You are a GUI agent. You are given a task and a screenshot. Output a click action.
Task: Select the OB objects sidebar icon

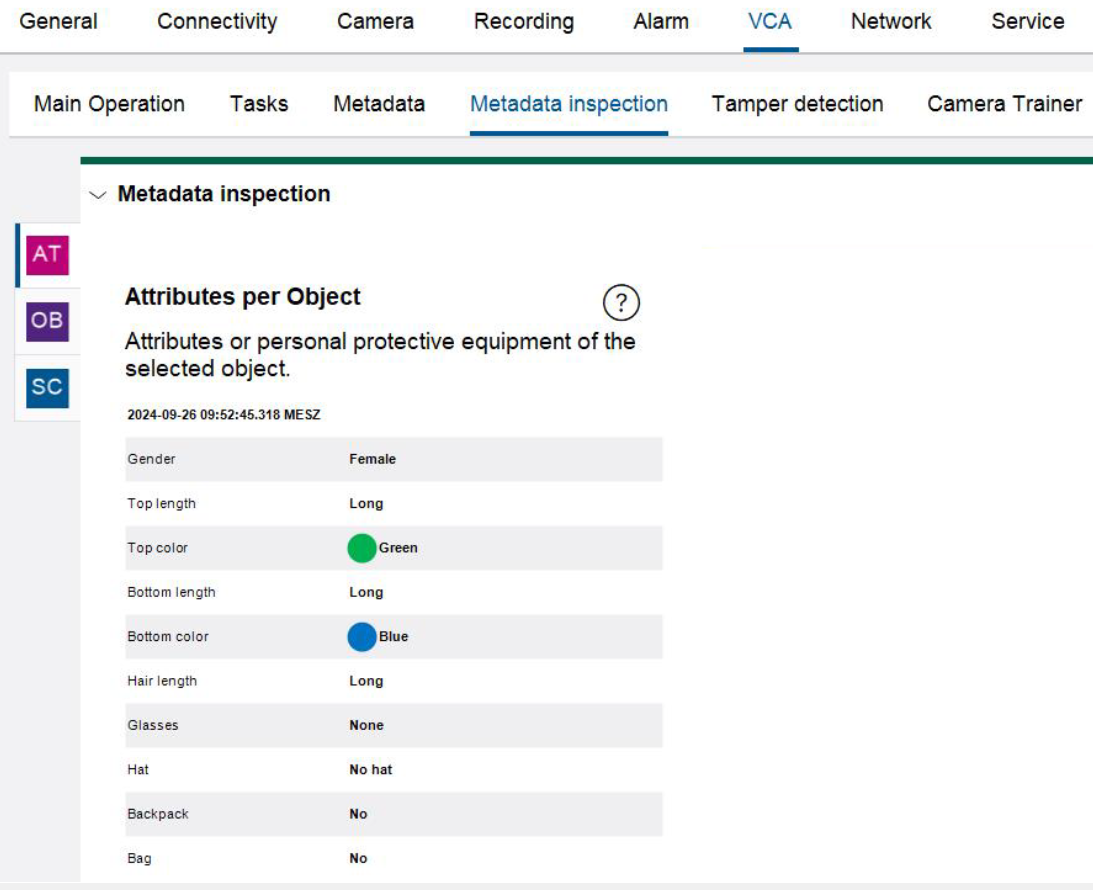pyautogui.click(x=47, y=322)
